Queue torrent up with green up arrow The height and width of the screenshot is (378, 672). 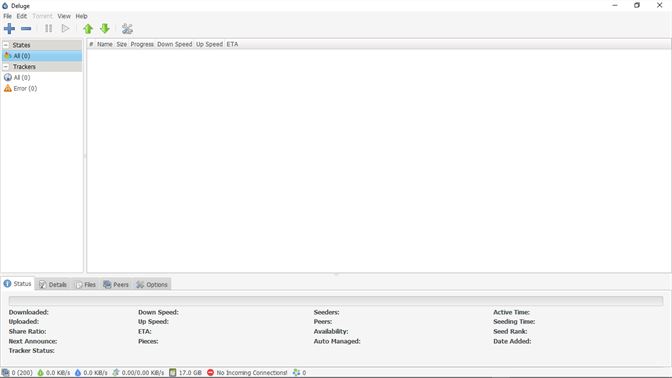(x=88, y=29)
